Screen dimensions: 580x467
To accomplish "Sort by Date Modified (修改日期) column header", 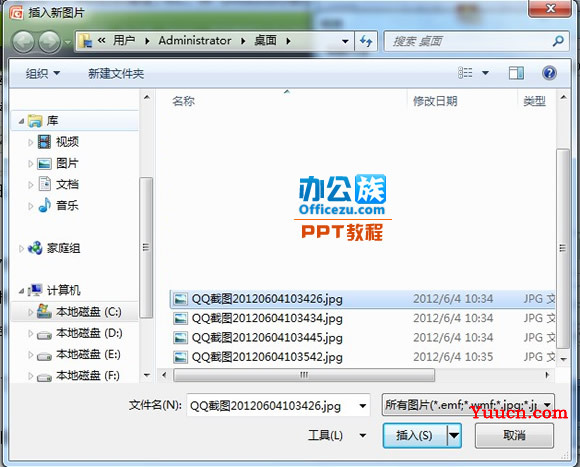I will coord(435,101).
